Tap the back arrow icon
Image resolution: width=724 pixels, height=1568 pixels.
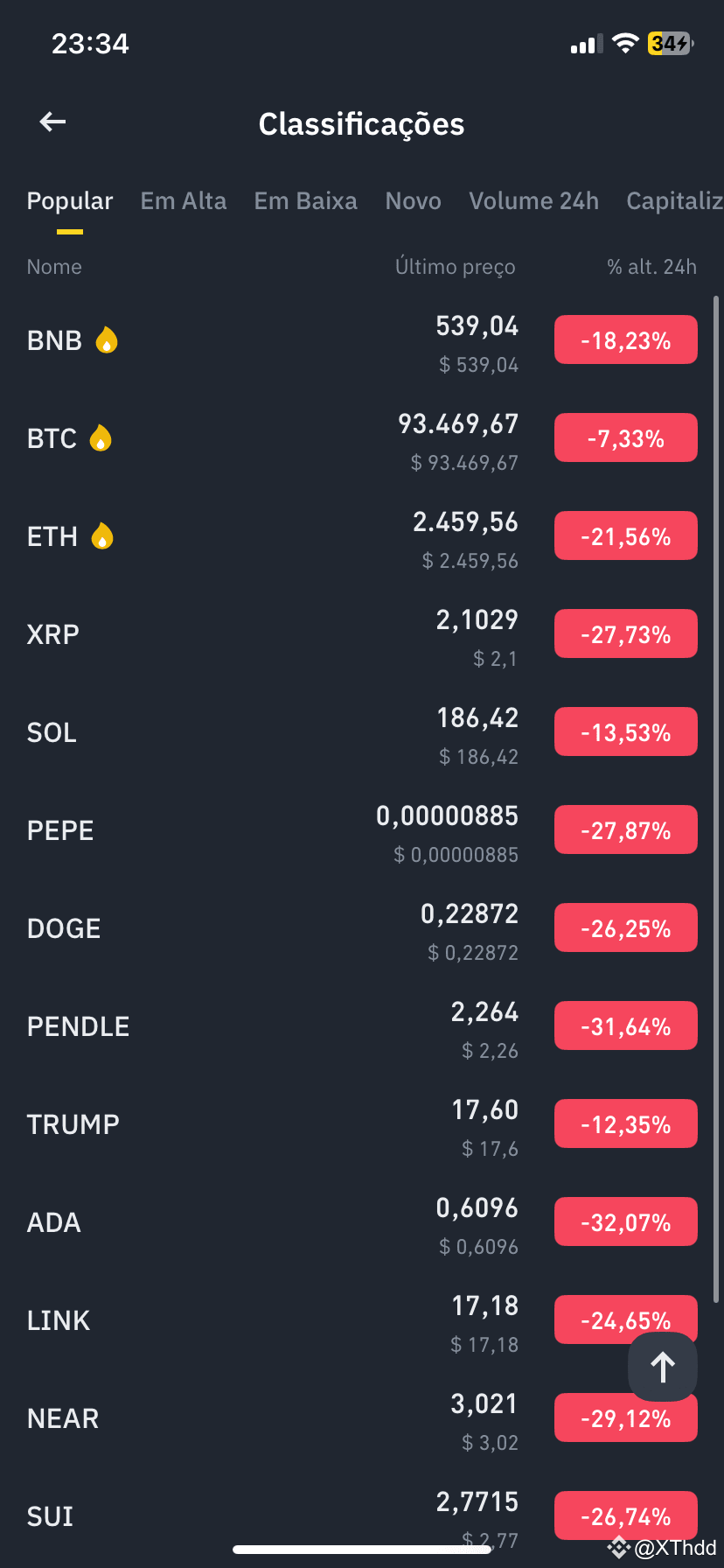(x=53, y=122)
